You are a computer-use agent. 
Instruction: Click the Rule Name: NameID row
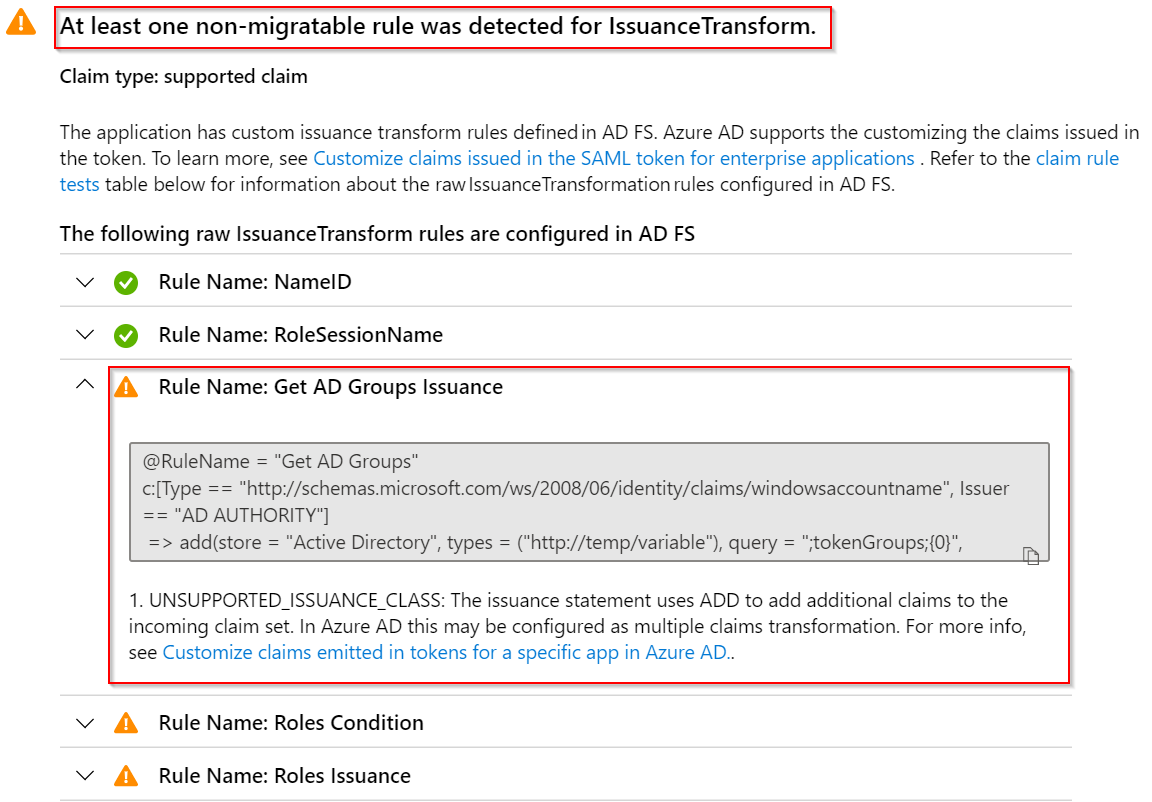[x=255, y=282]
